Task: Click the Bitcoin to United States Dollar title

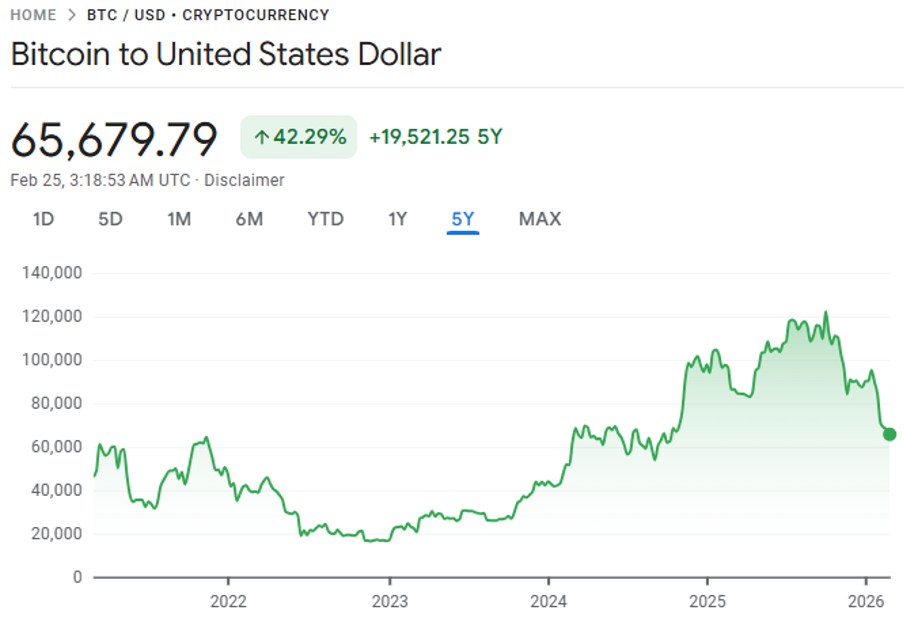Action: pos(226,55)
